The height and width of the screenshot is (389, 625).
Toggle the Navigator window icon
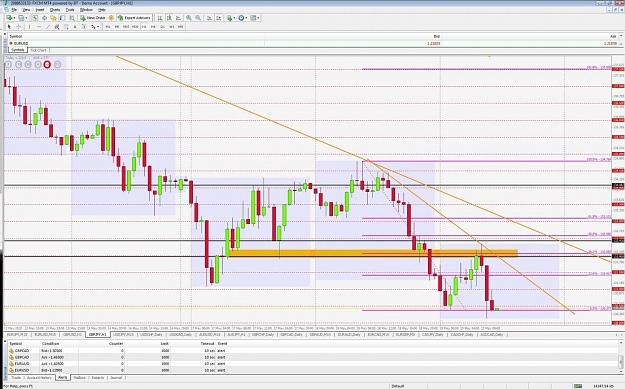(53, 18)
